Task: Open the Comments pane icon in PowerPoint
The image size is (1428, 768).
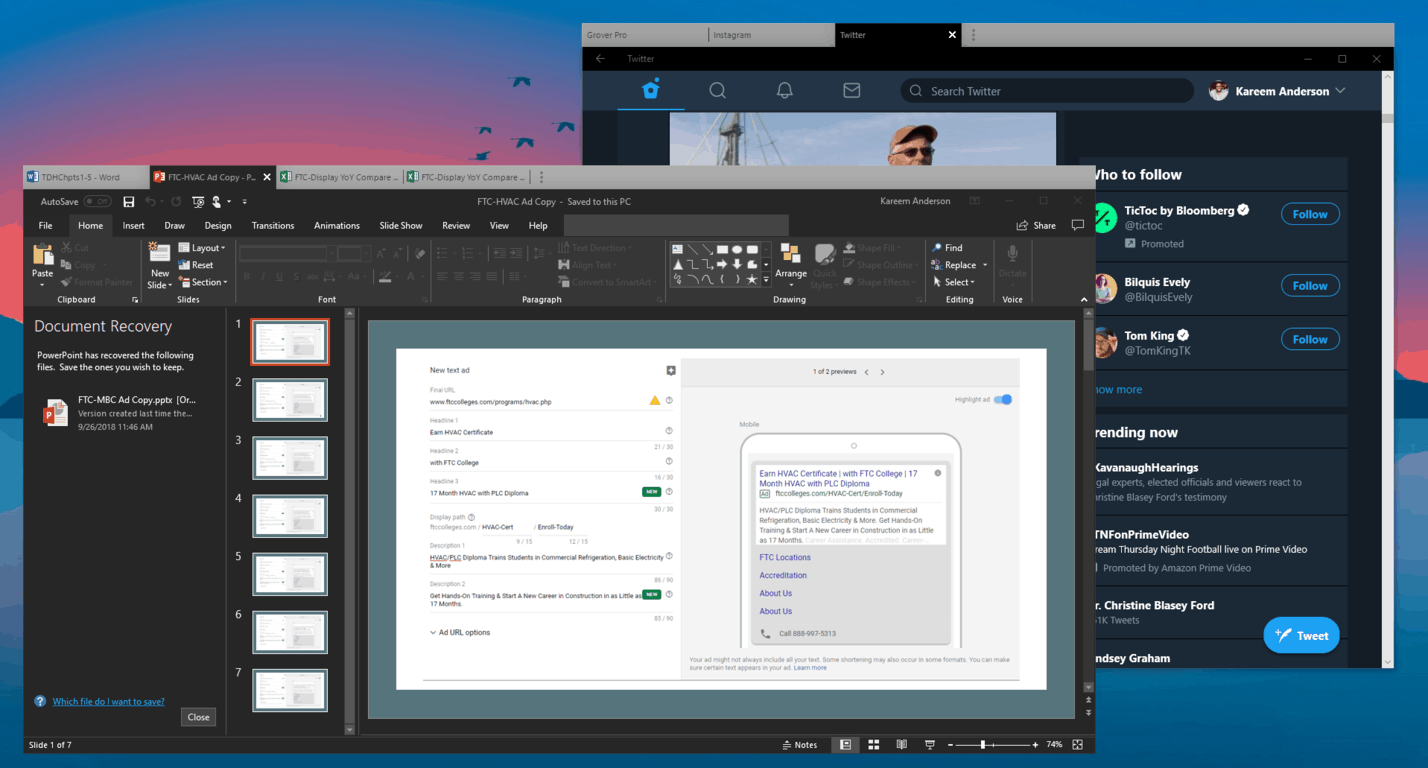Action: coord(1077,225)
